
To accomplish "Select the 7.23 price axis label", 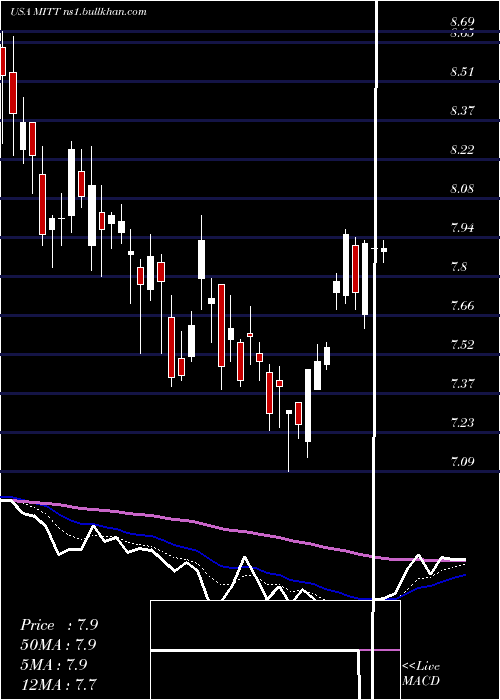I will point(462,422).
